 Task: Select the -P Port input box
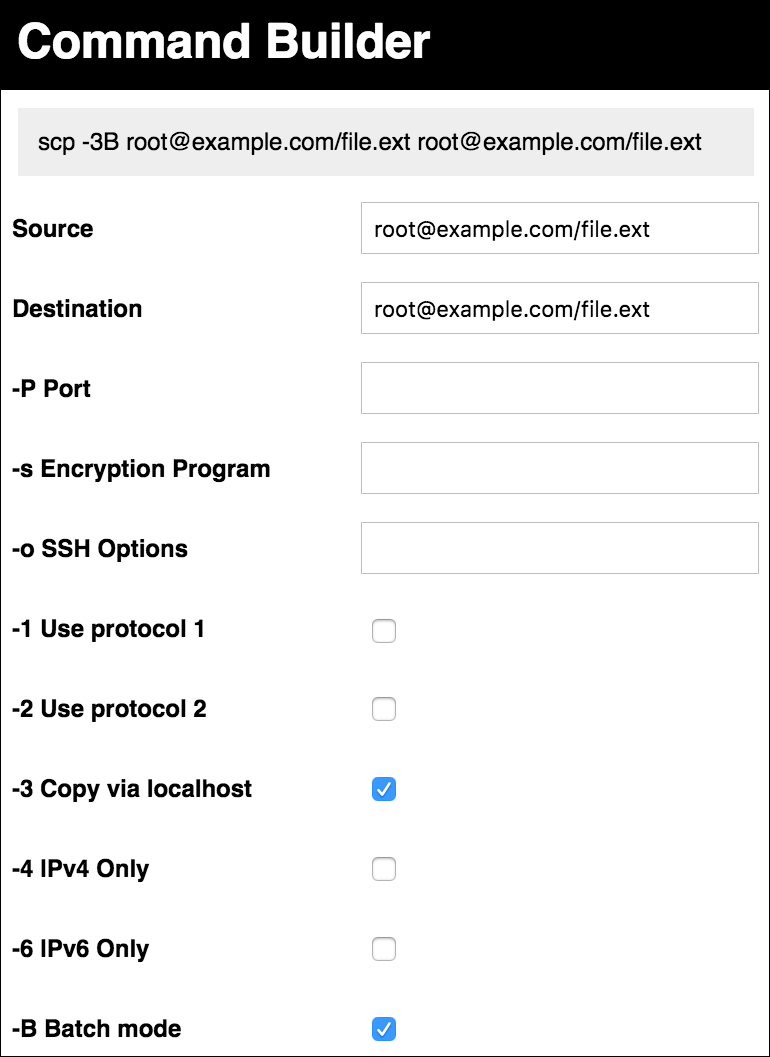pos(560,388)
